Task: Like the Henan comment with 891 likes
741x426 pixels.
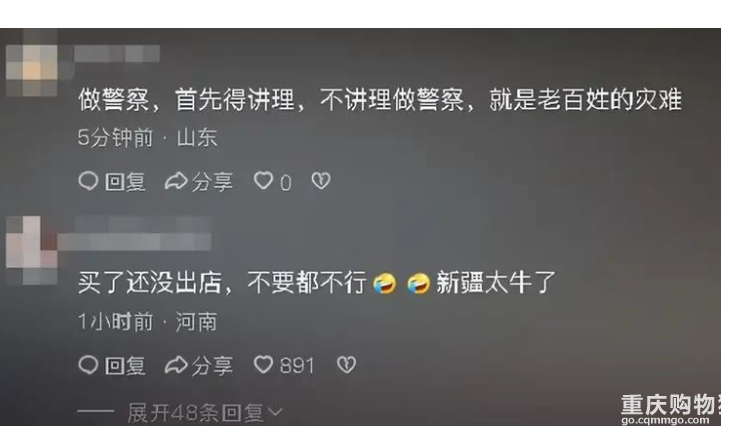Action: (x=263, y=365)
